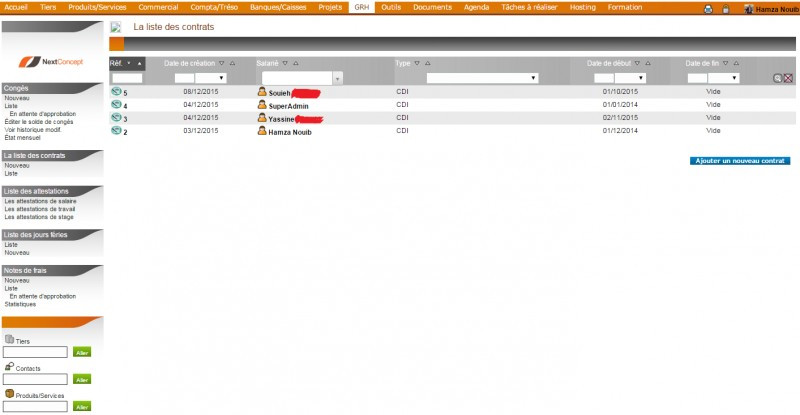
Task: Focus the Tiers search field
Action: (x=35, y=352)
